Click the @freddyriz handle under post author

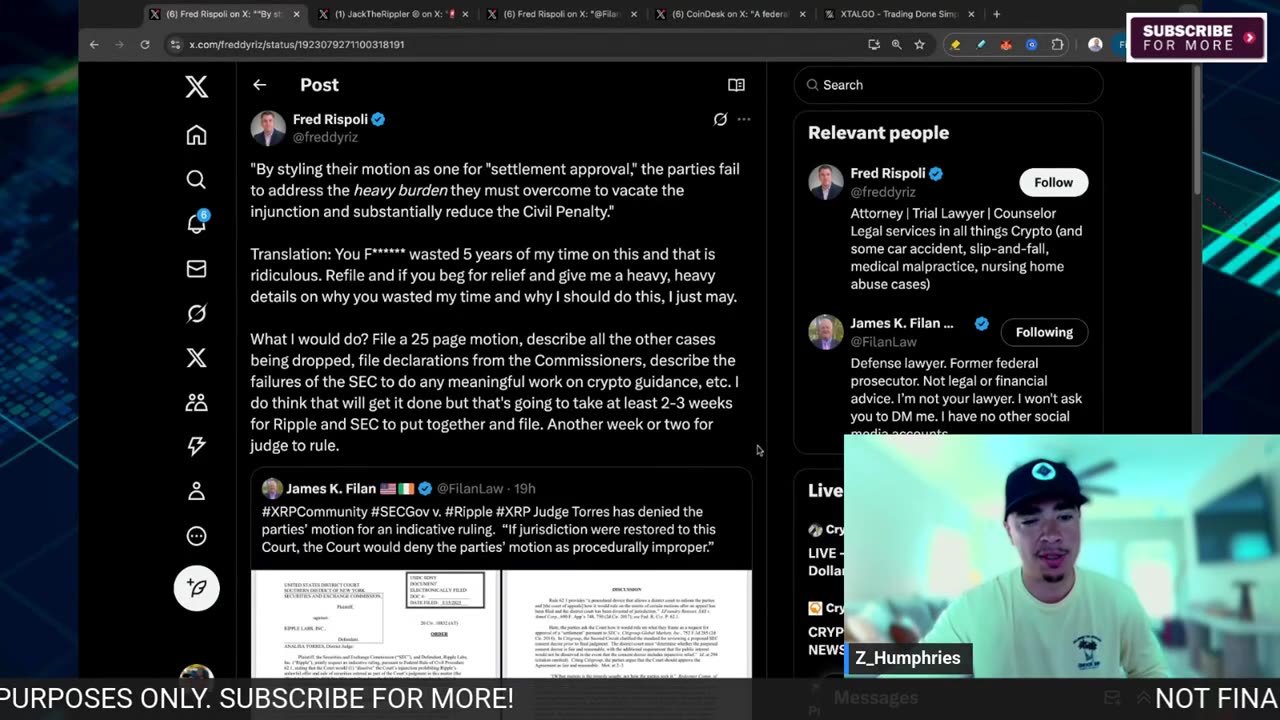(325, 137)
